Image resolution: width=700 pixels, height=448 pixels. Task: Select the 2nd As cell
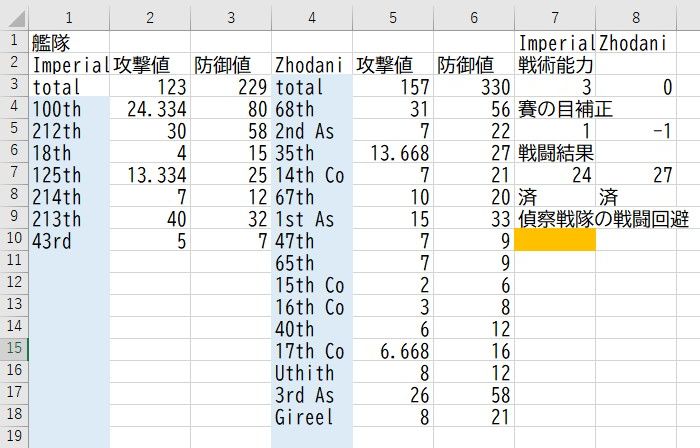[312, 130]
